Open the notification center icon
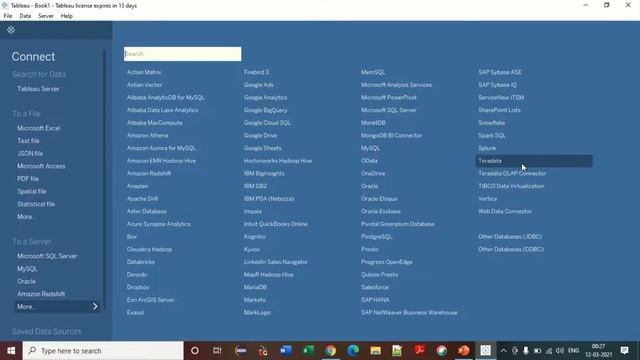Viewport: 640px width, 360px height. (624, 351)
